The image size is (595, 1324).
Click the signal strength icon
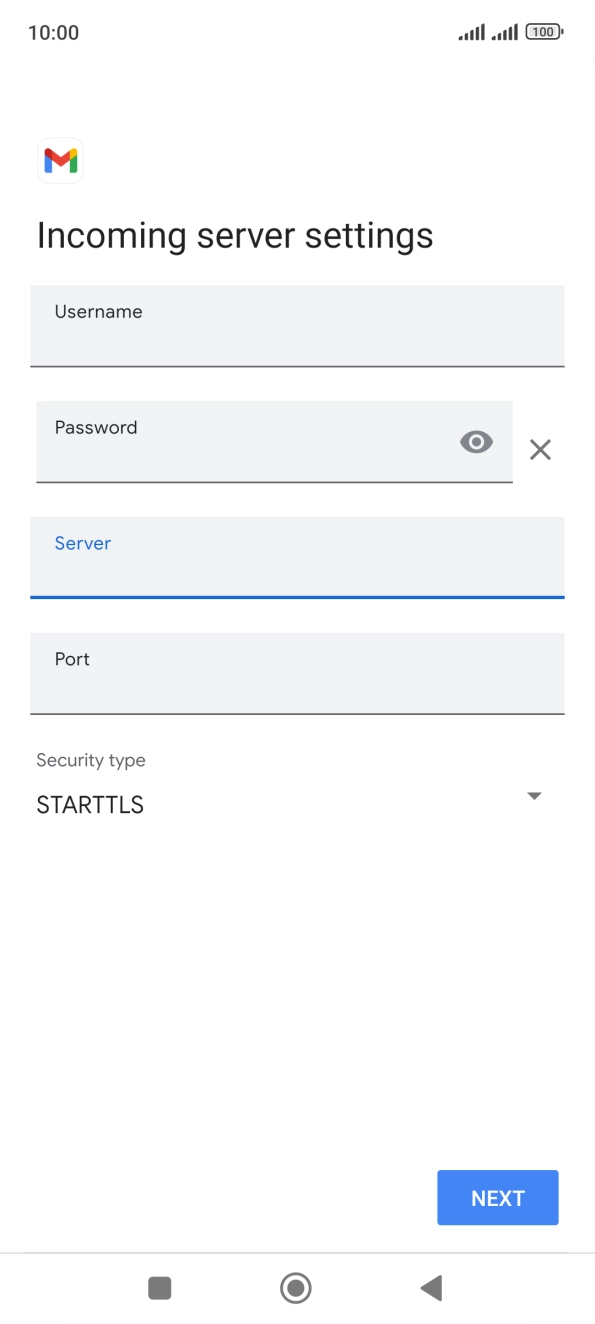471,31
